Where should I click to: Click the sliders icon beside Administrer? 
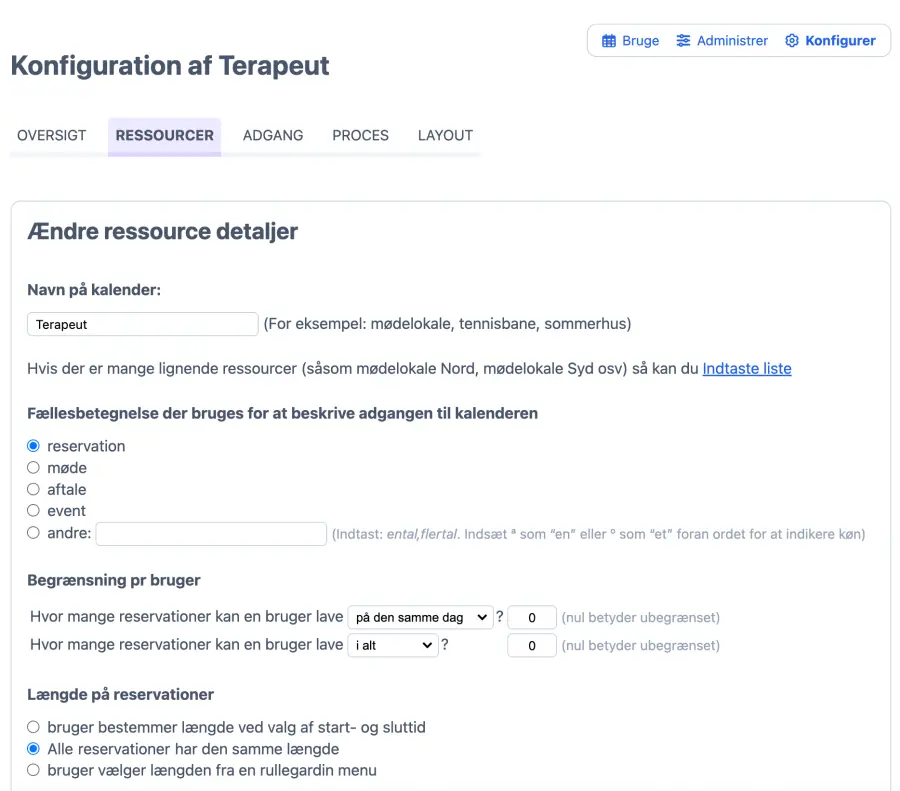coord(683,41)
